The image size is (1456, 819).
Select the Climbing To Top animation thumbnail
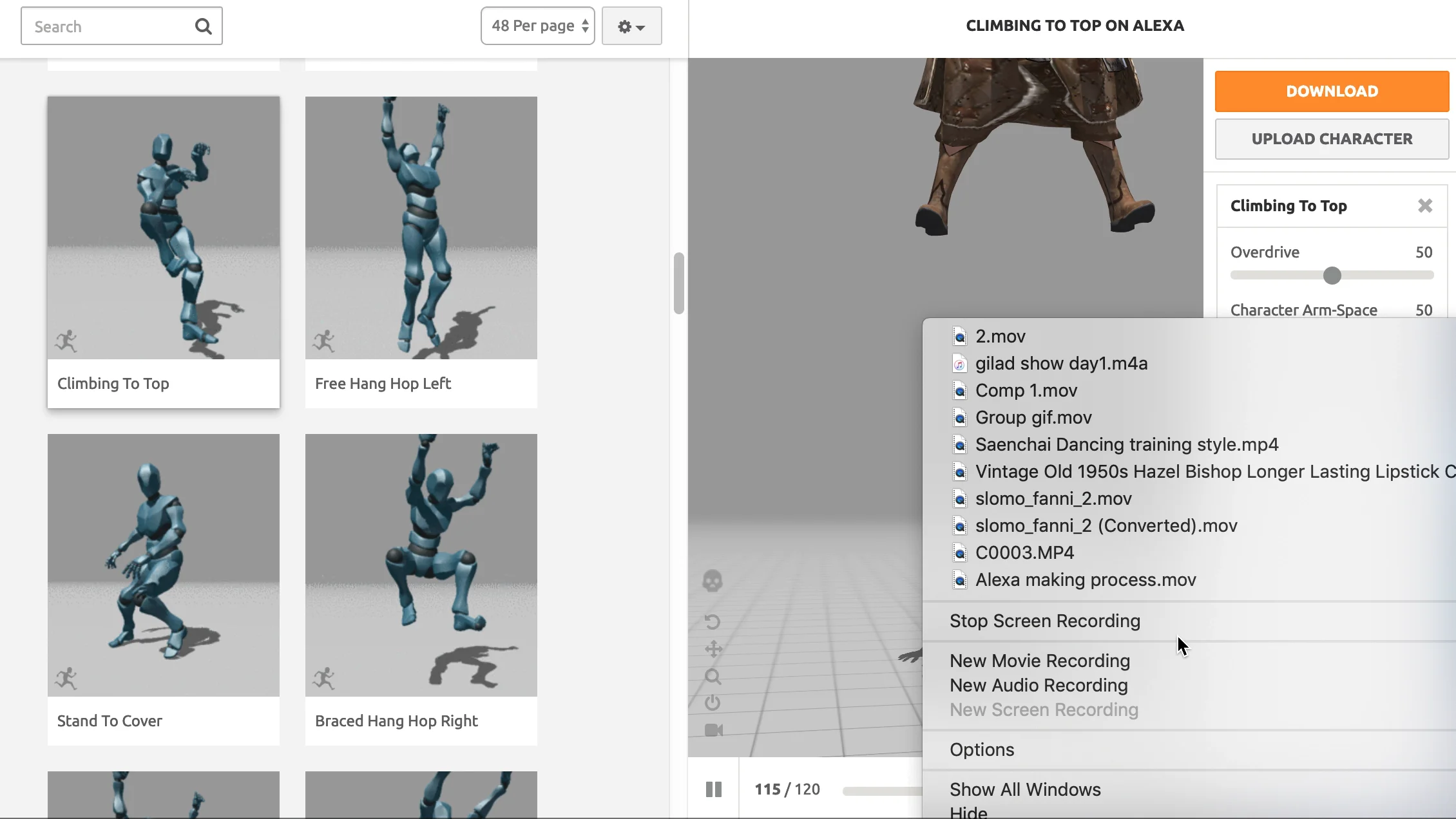tap(164, 228)
